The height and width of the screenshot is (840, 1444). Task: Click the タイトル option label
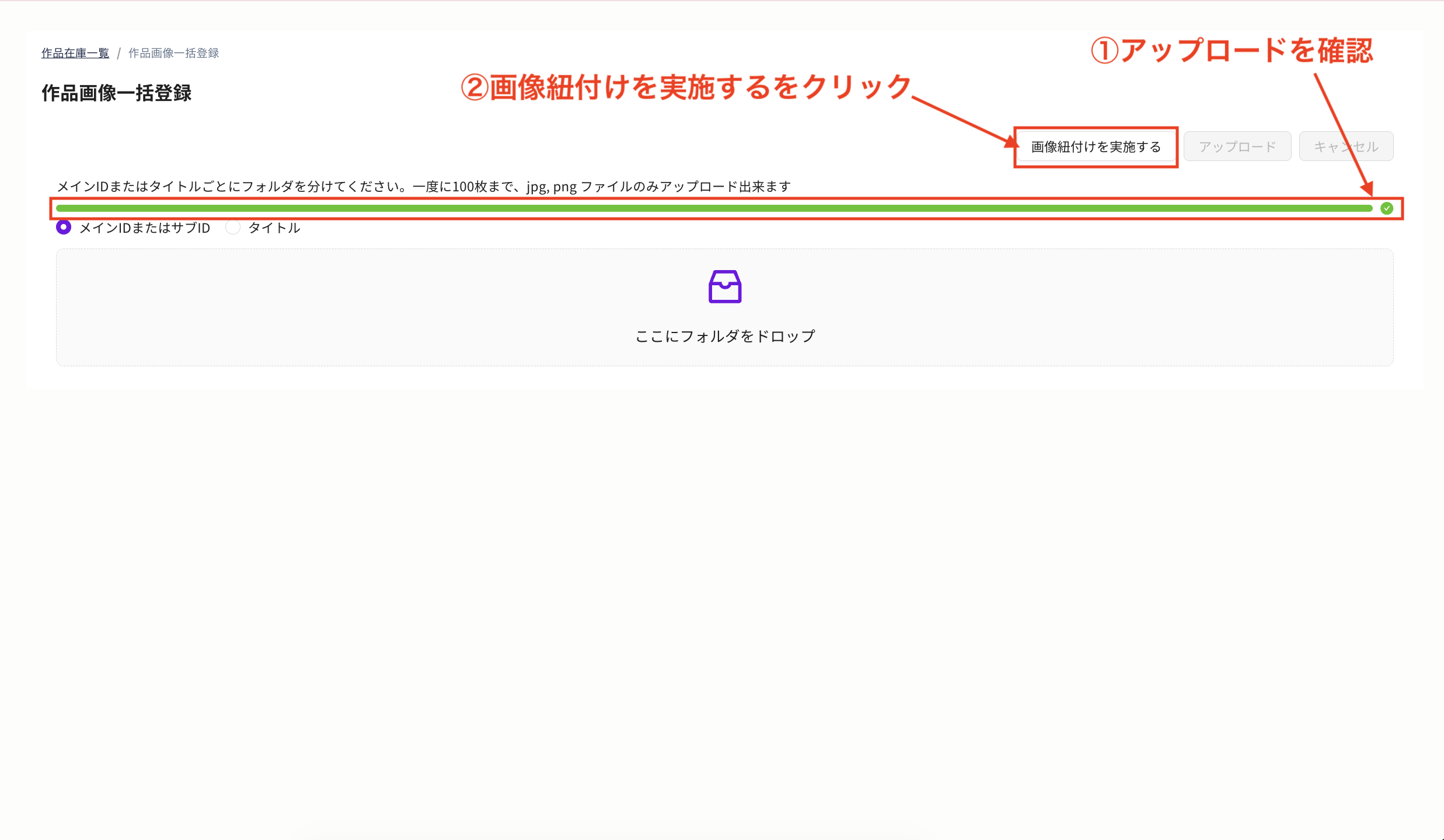point(274,228)
